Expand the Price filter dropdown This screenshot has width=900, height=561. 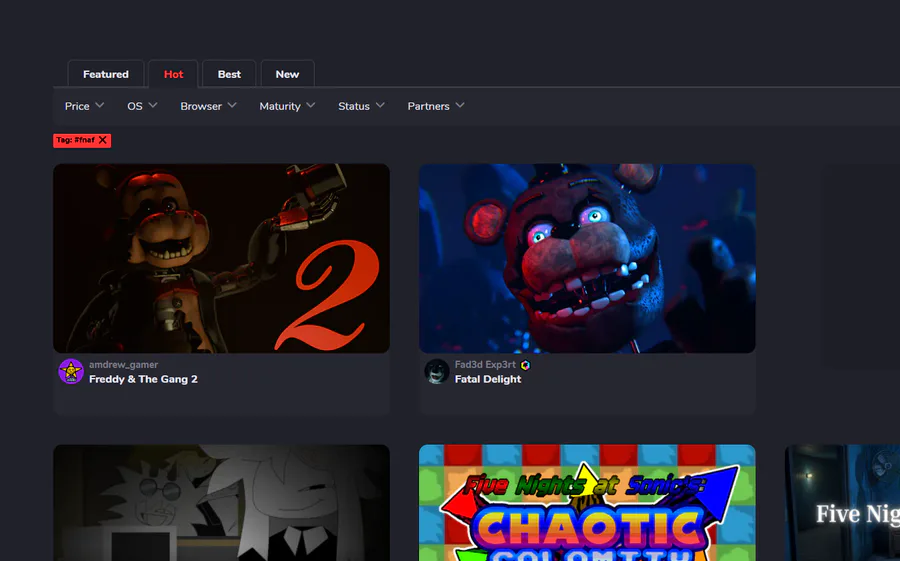[84, 106]
